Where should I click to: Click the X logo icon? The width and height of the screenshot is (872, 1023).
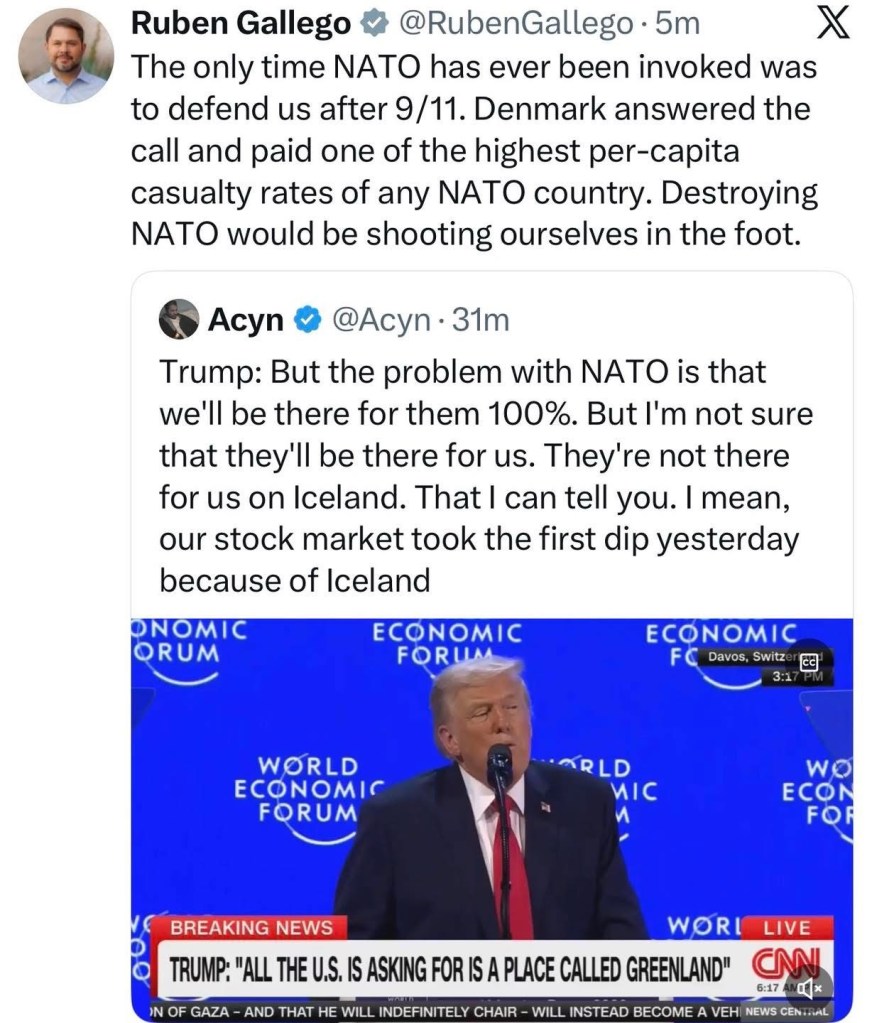(x=832, y=24)
